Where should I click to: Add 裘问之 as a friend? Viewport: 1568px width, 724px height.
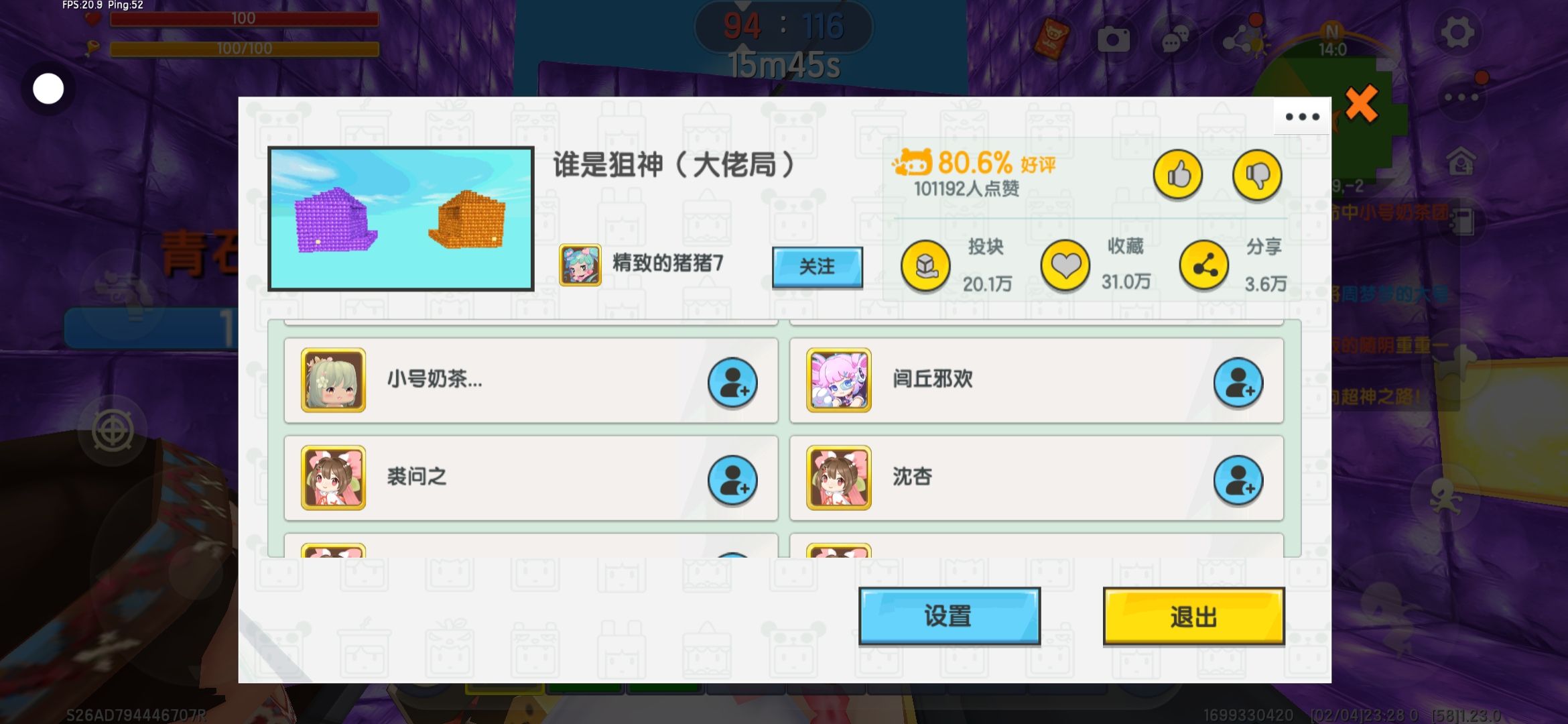(x=732, y=481)
